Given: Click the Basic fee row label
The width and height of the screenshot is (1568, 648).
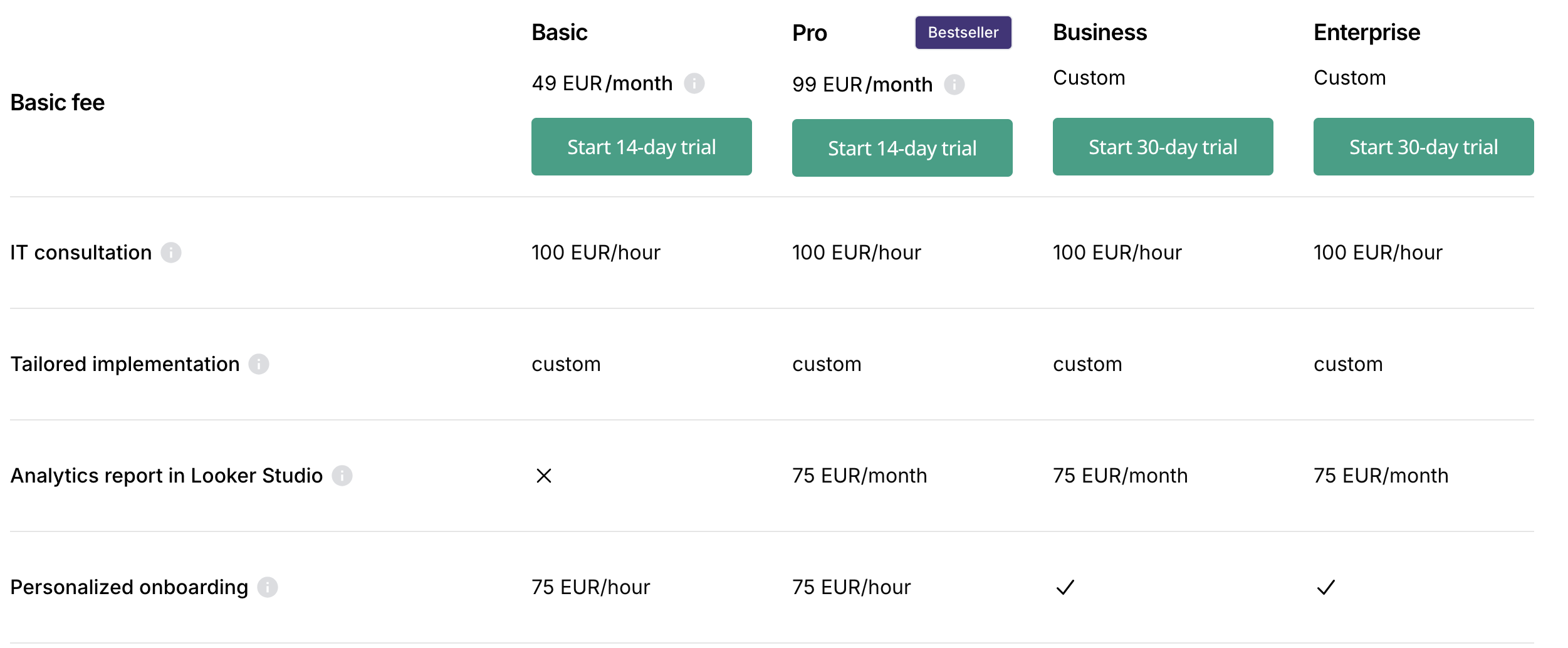Looking at the screenshot, I should point(58,103).
